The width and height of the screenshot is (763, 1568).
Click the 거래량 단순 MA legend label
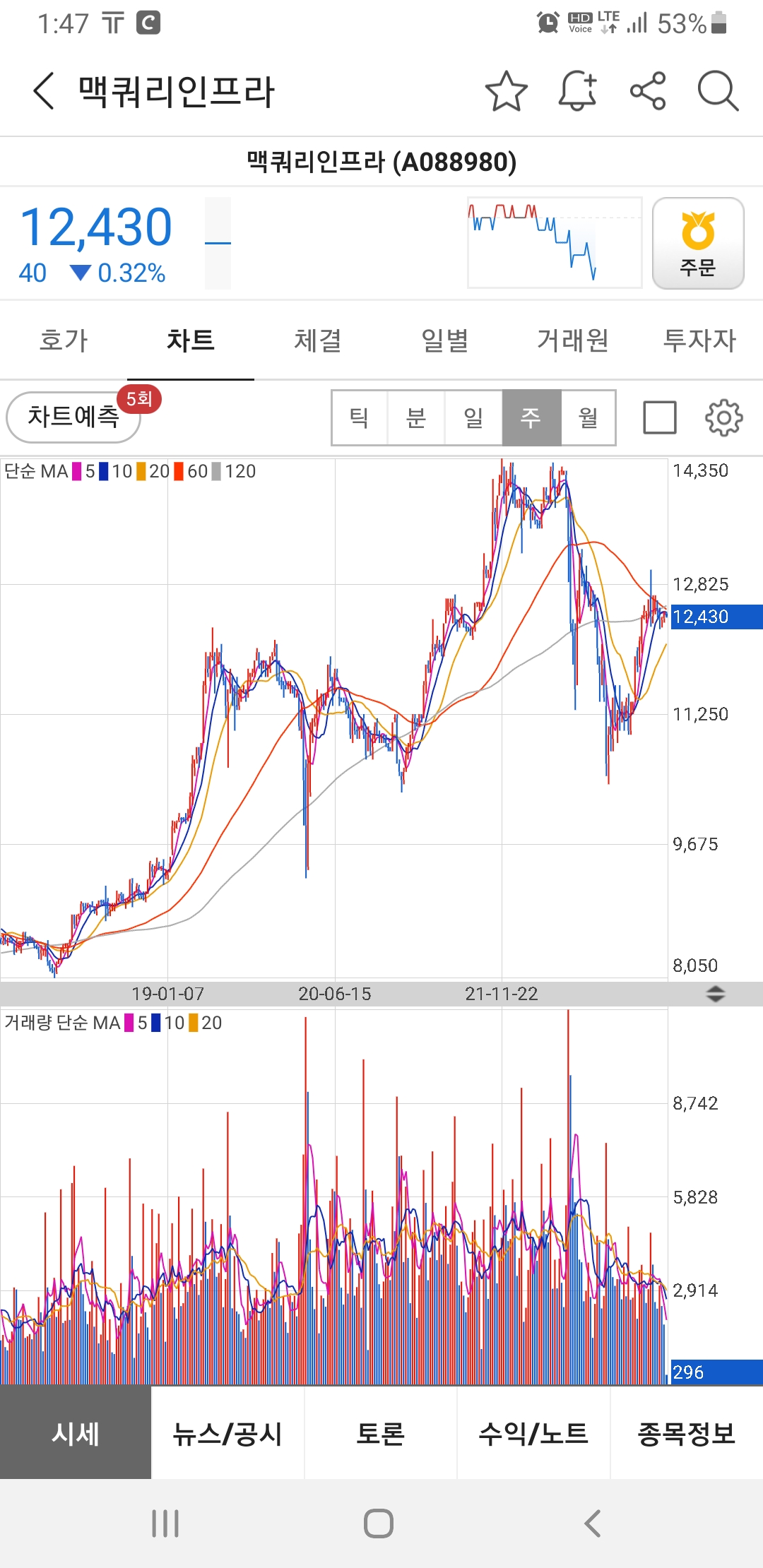point(62,1023)
